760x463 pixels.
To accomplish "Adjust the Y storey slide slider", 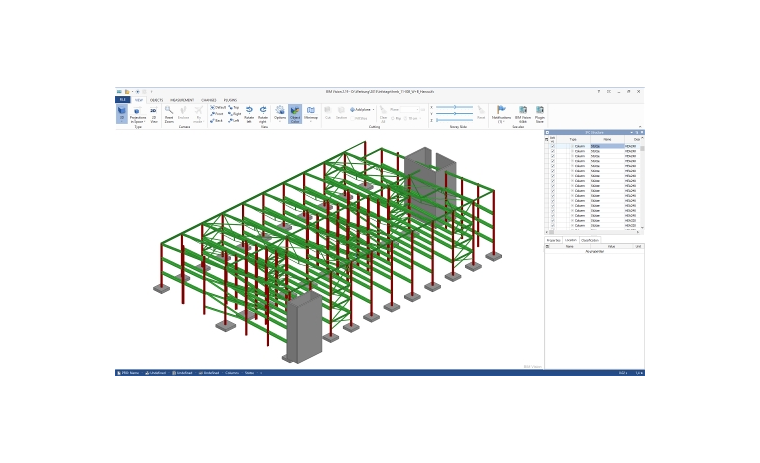I will pos(454,114).
